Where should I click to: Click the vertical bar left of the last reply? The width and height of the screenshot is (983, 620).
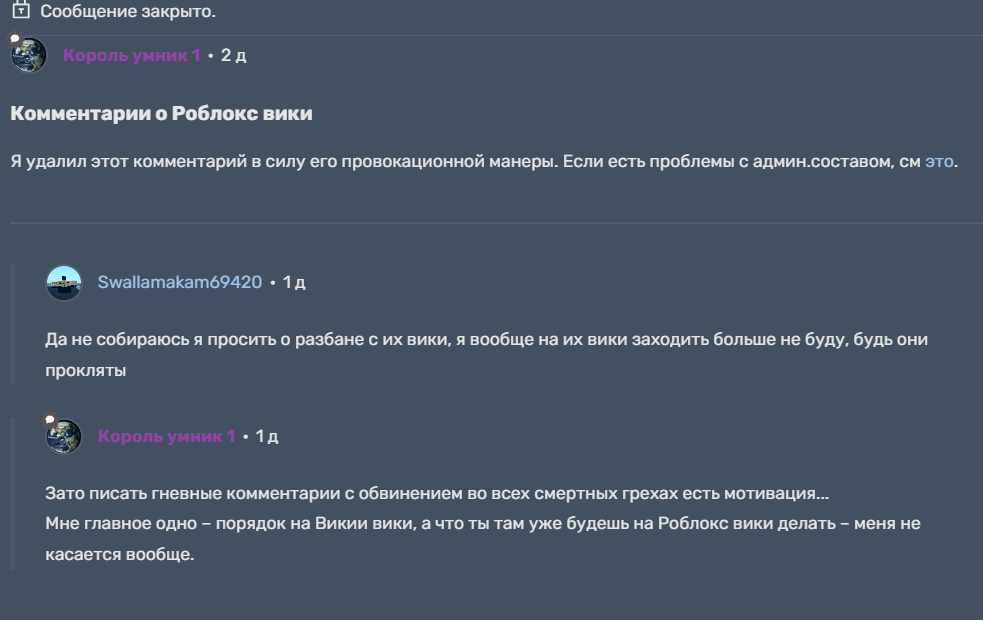point(12,494)
